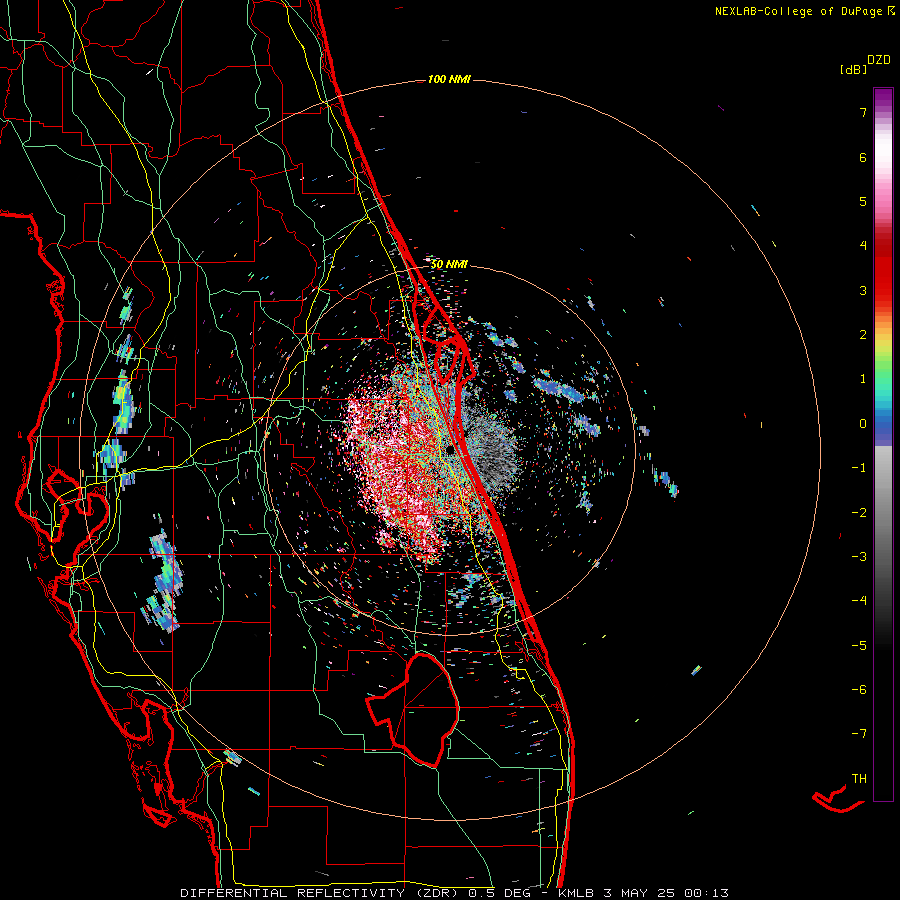Click the 50 NMI range ring label

(x=449, y=264)
